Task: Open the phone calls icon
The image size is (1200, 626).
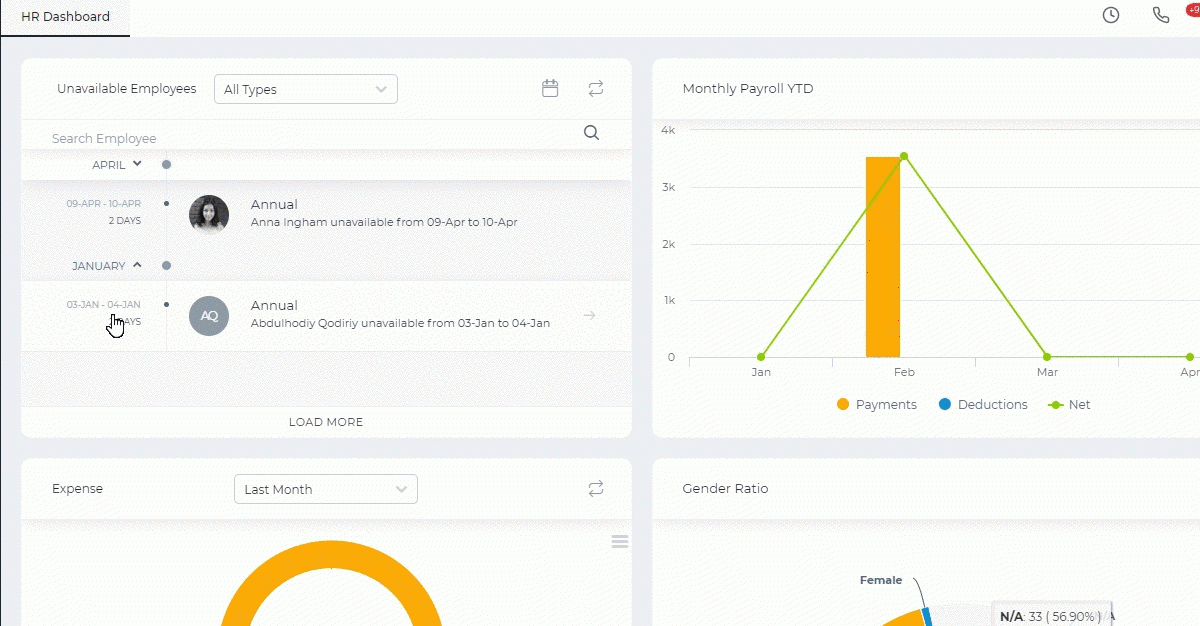Action: click(x=1161, y=15)
